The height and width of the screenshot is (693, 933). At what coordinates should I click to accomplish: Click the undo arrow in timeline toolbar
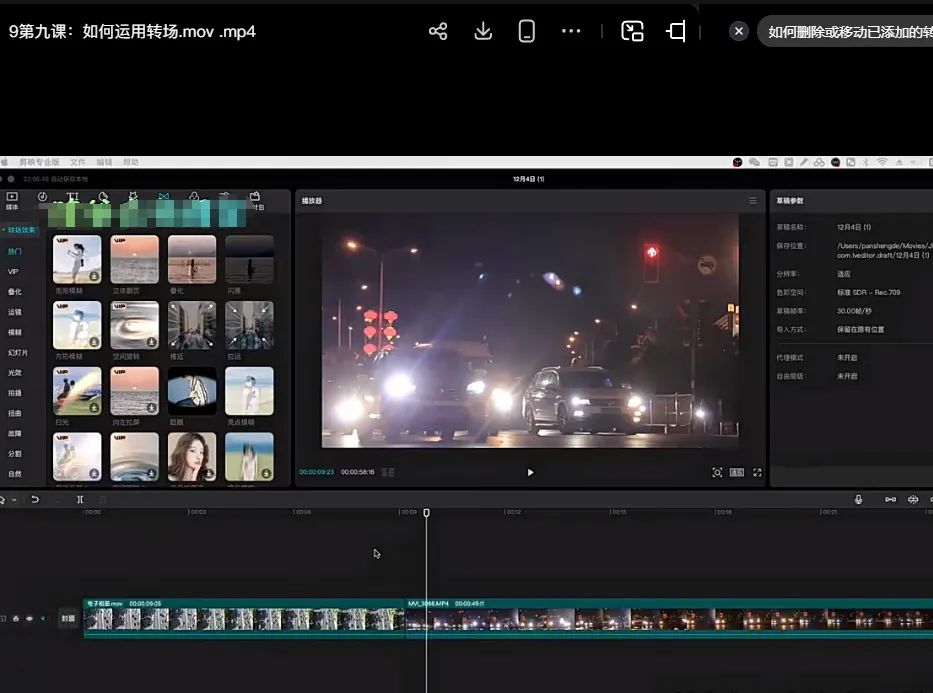point(35,499)
